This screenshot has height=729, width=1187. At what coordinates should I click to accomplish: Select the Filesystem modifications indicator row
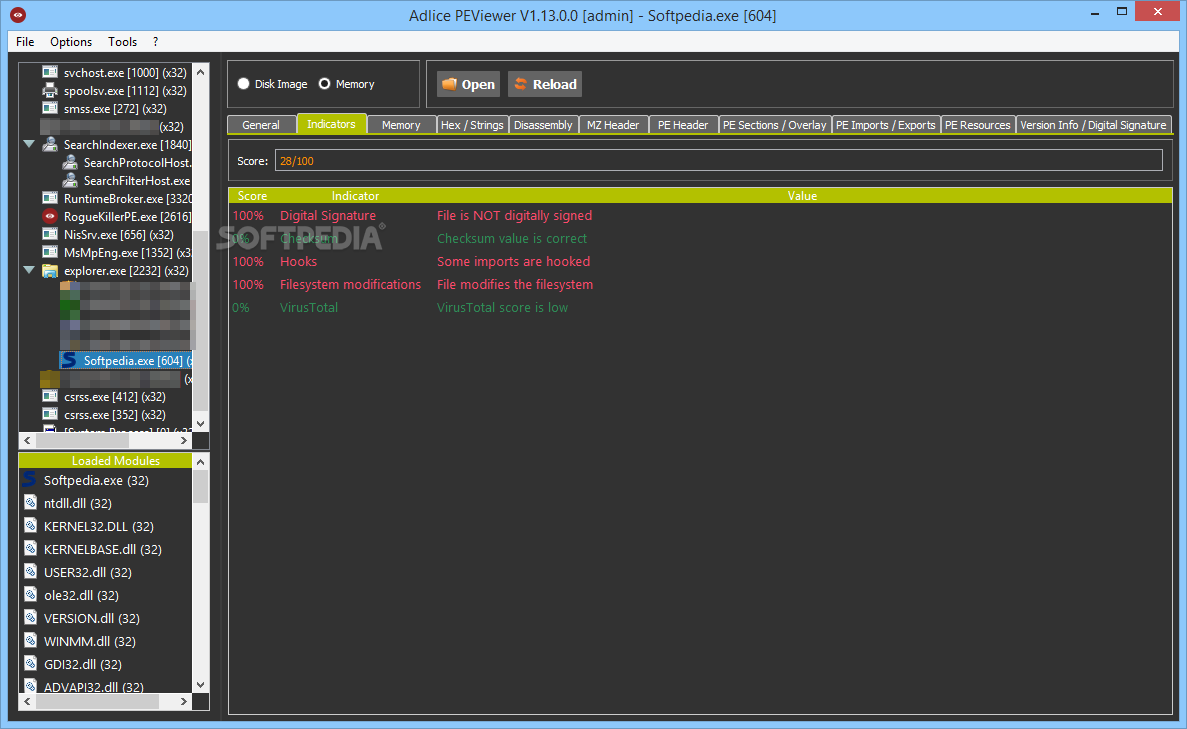pos(700,285)
